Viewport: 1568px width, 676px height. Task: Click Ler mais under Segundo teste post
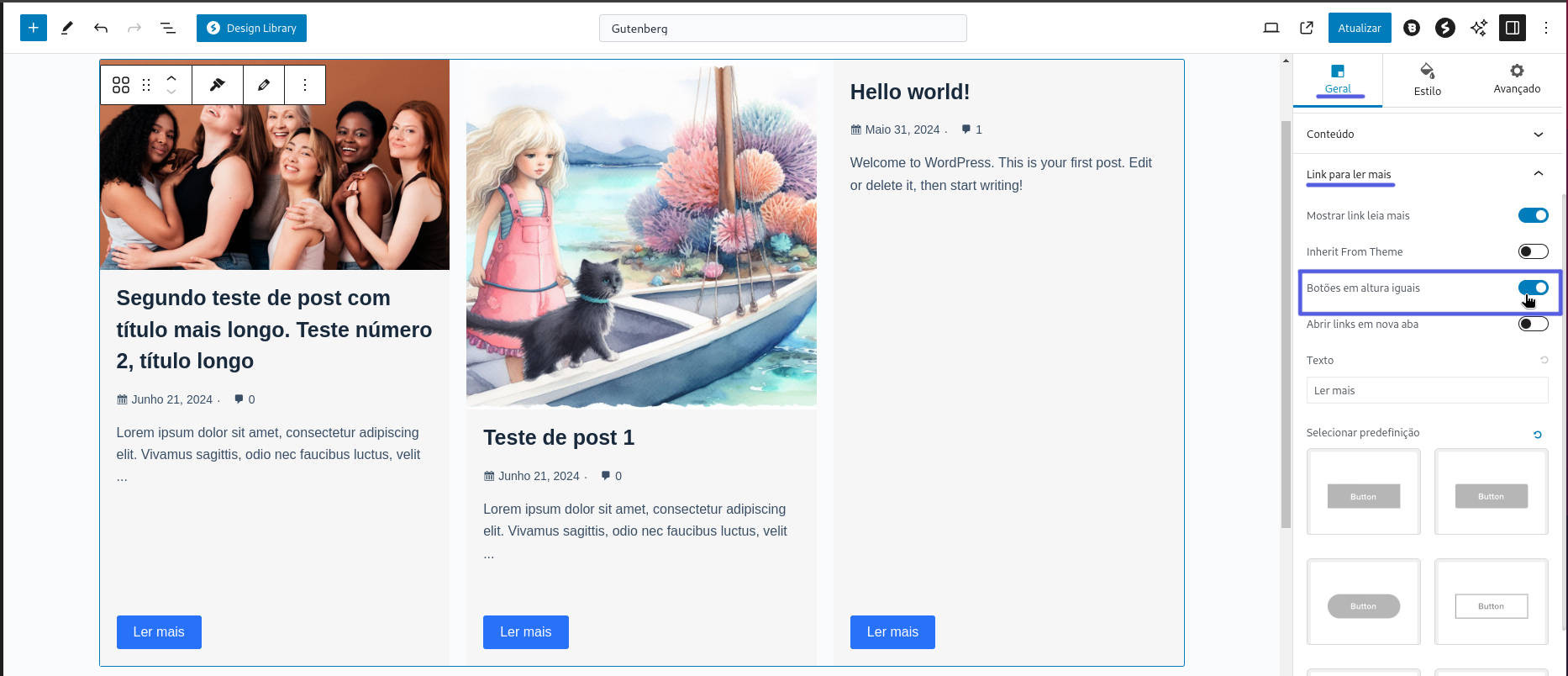click(159, 632)
